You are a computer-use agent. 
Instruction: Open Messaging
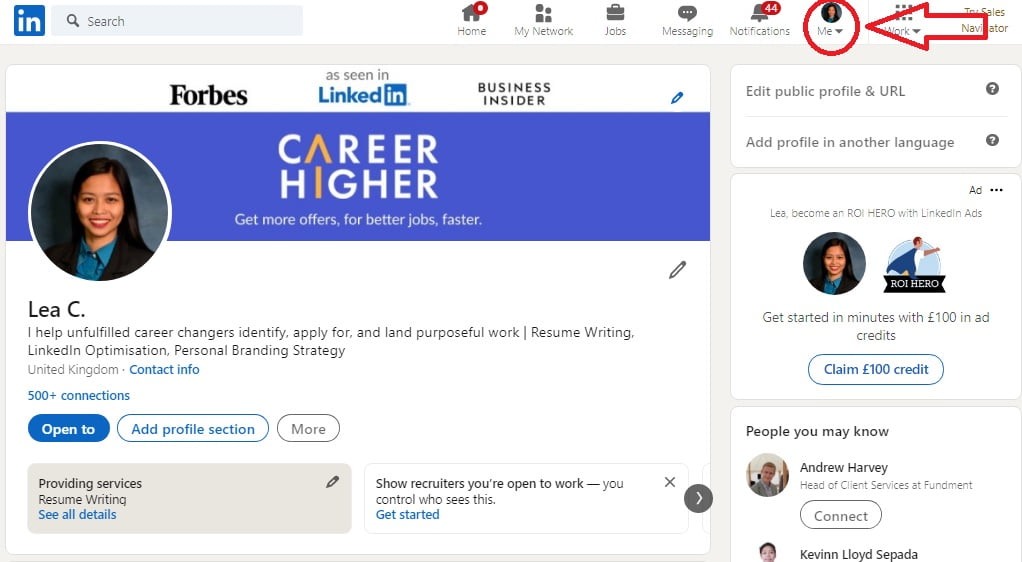[687, 20]
